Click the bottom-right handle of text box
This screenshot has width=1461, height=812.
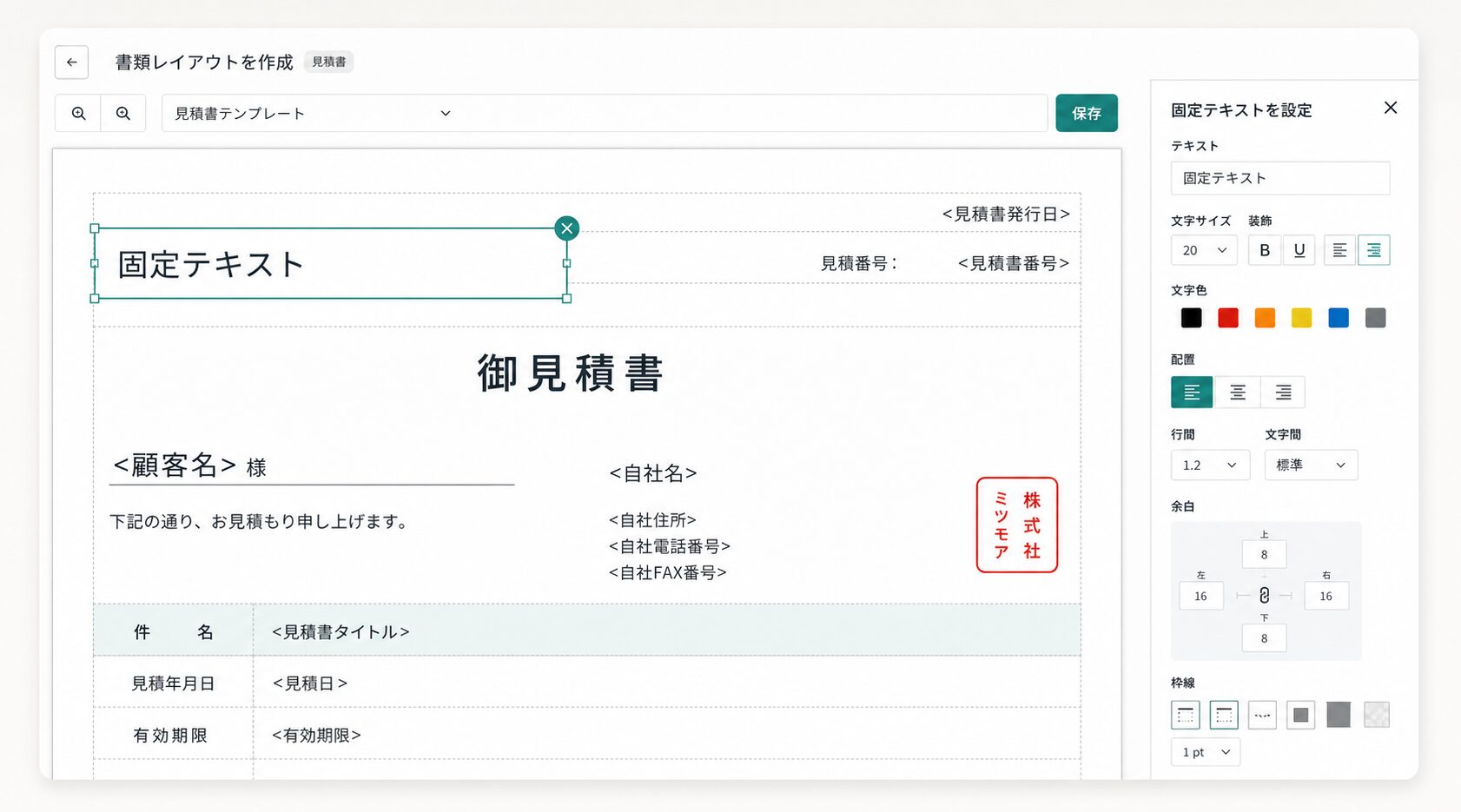pos(567,299)
